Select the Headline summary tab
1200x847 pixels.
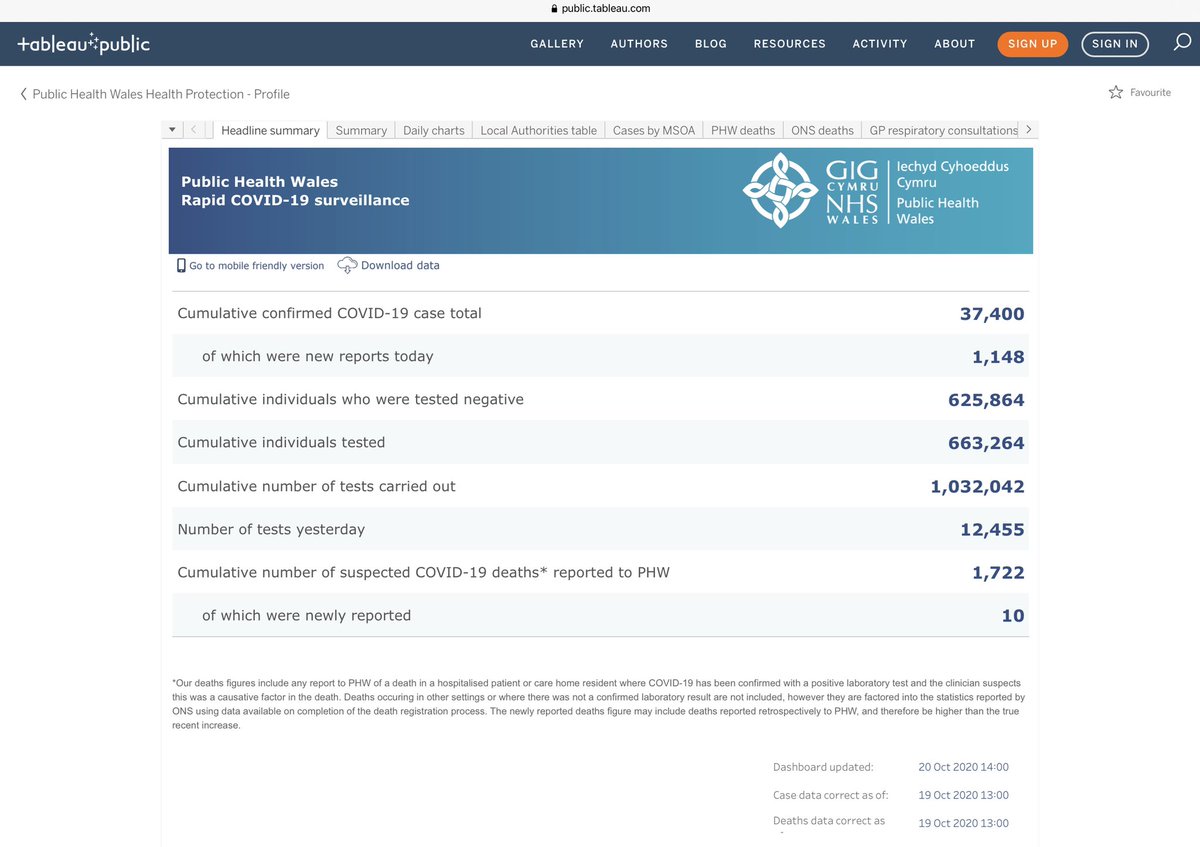pyautogui.click(x=270, y=130)
